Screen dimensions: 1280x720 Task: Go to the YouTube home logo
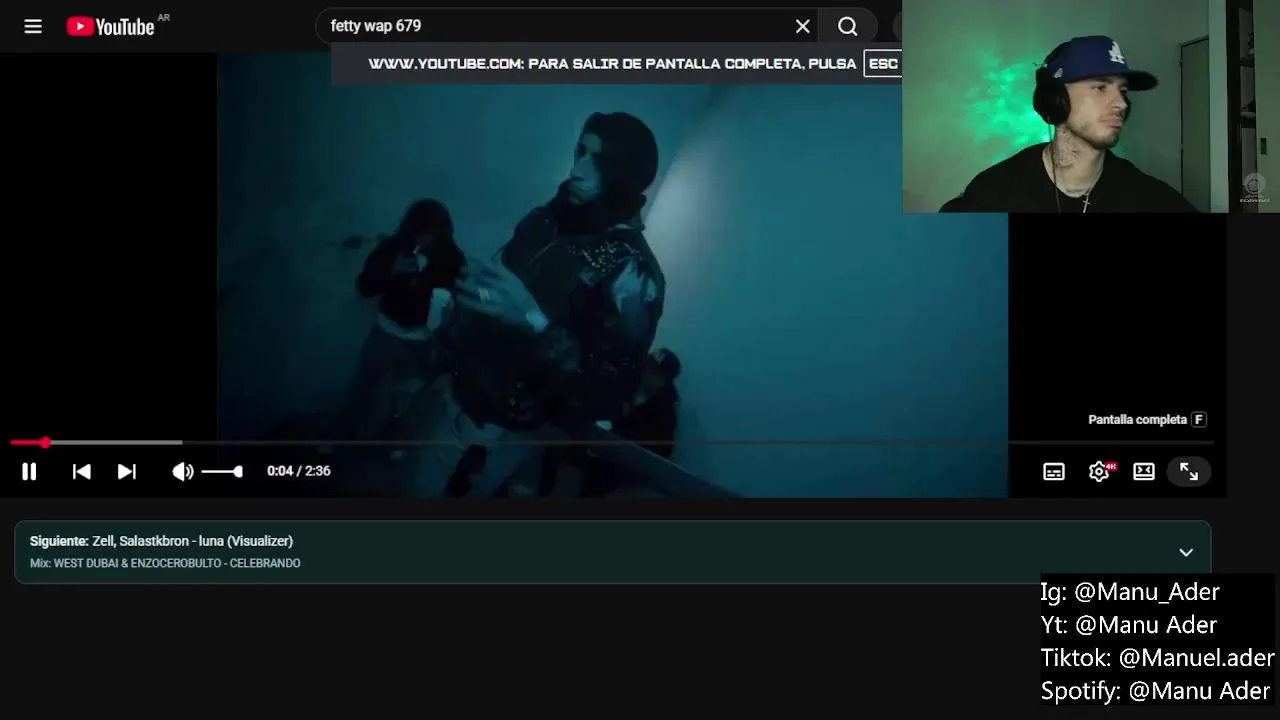click(x=111, y=27)
